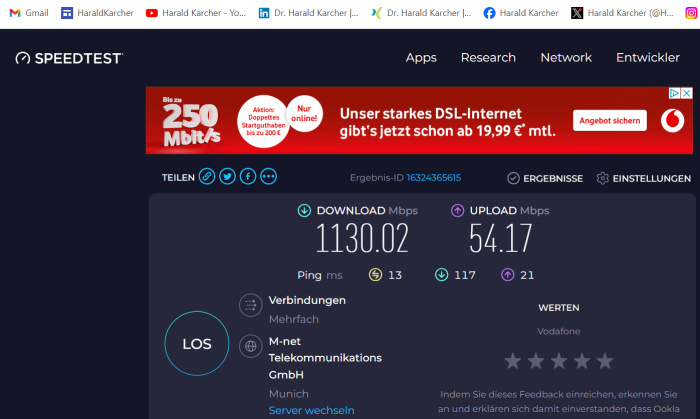Image resolution: width=700 pixels, height=419 pixels.
Task: Click the globe icon beside M-net server
Action: pyautogui.click(x=250, y=346)
